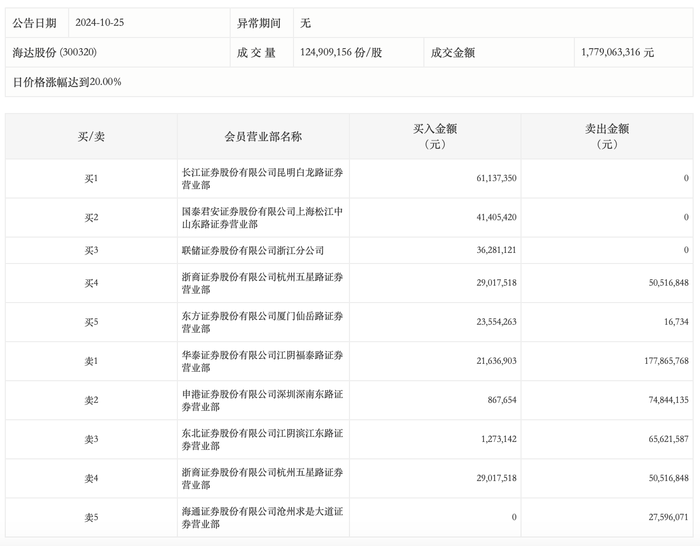The height and width of the screenshot is (546, 700).
Task: Select buy amount 21,636,903
Action: point(496,361)
